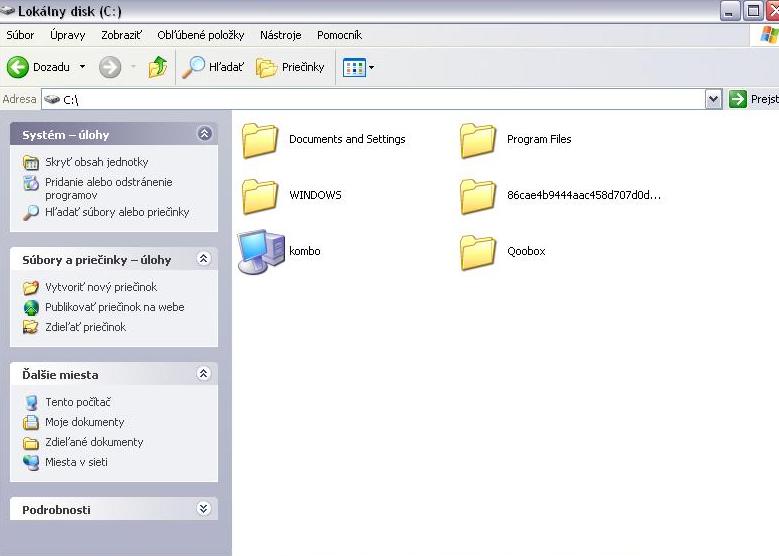Open Miesta v sieti link
This screenshot has height=556, width=779.
pos(77,462)
